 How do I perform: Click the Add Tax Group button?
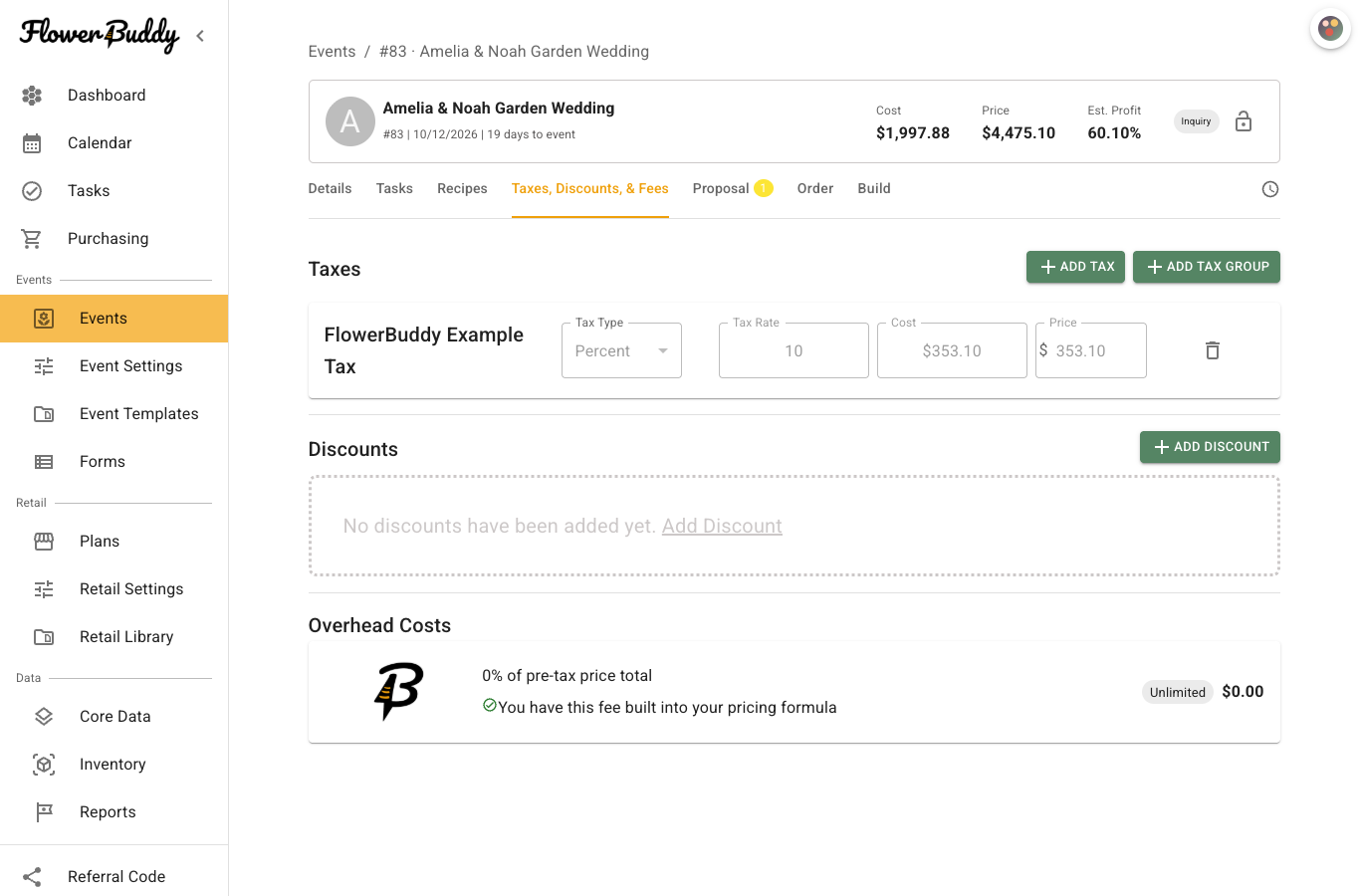[x=1207, y=267]
